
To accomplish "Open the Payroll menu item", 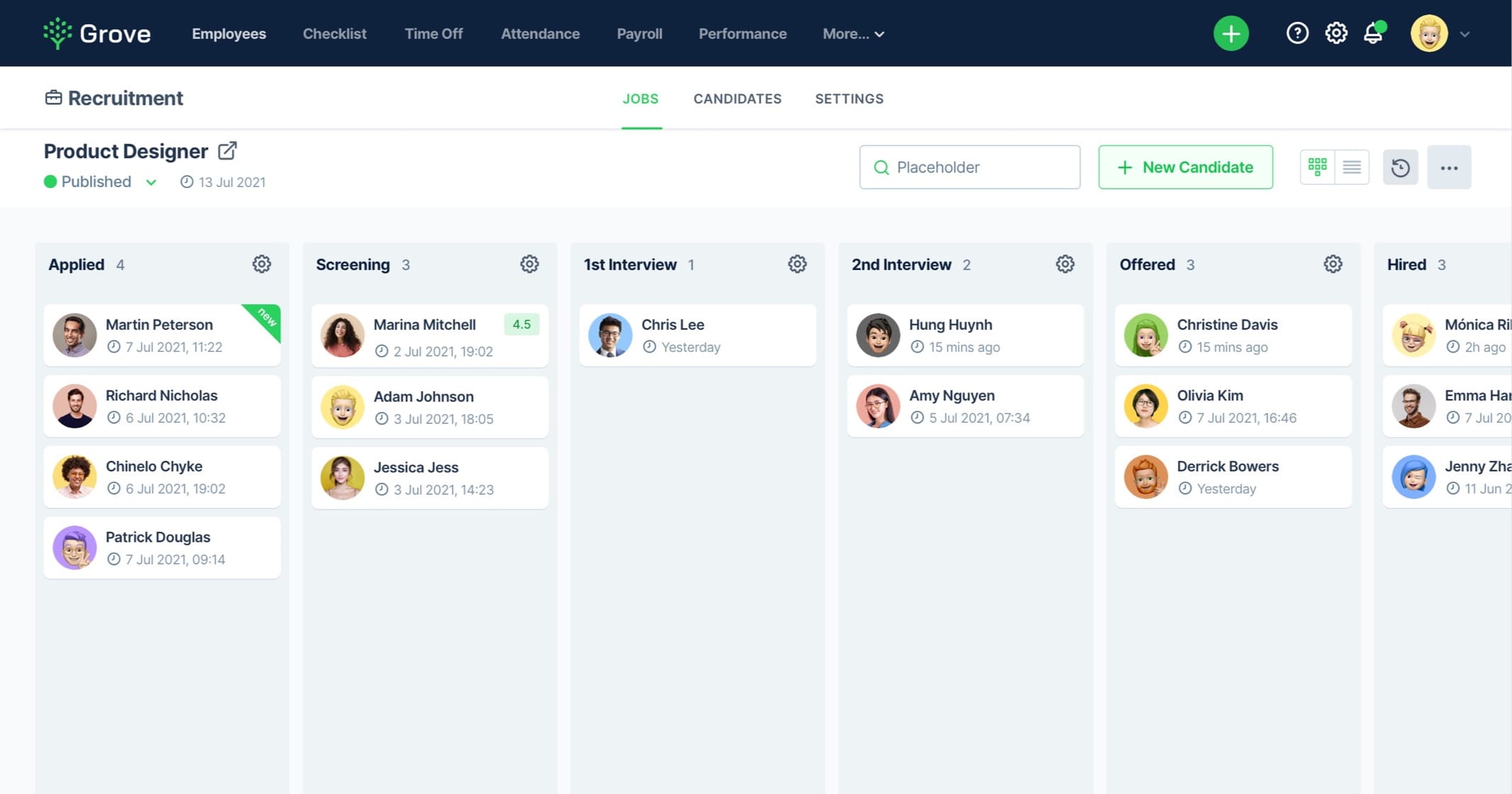I will tap(639, 34).
